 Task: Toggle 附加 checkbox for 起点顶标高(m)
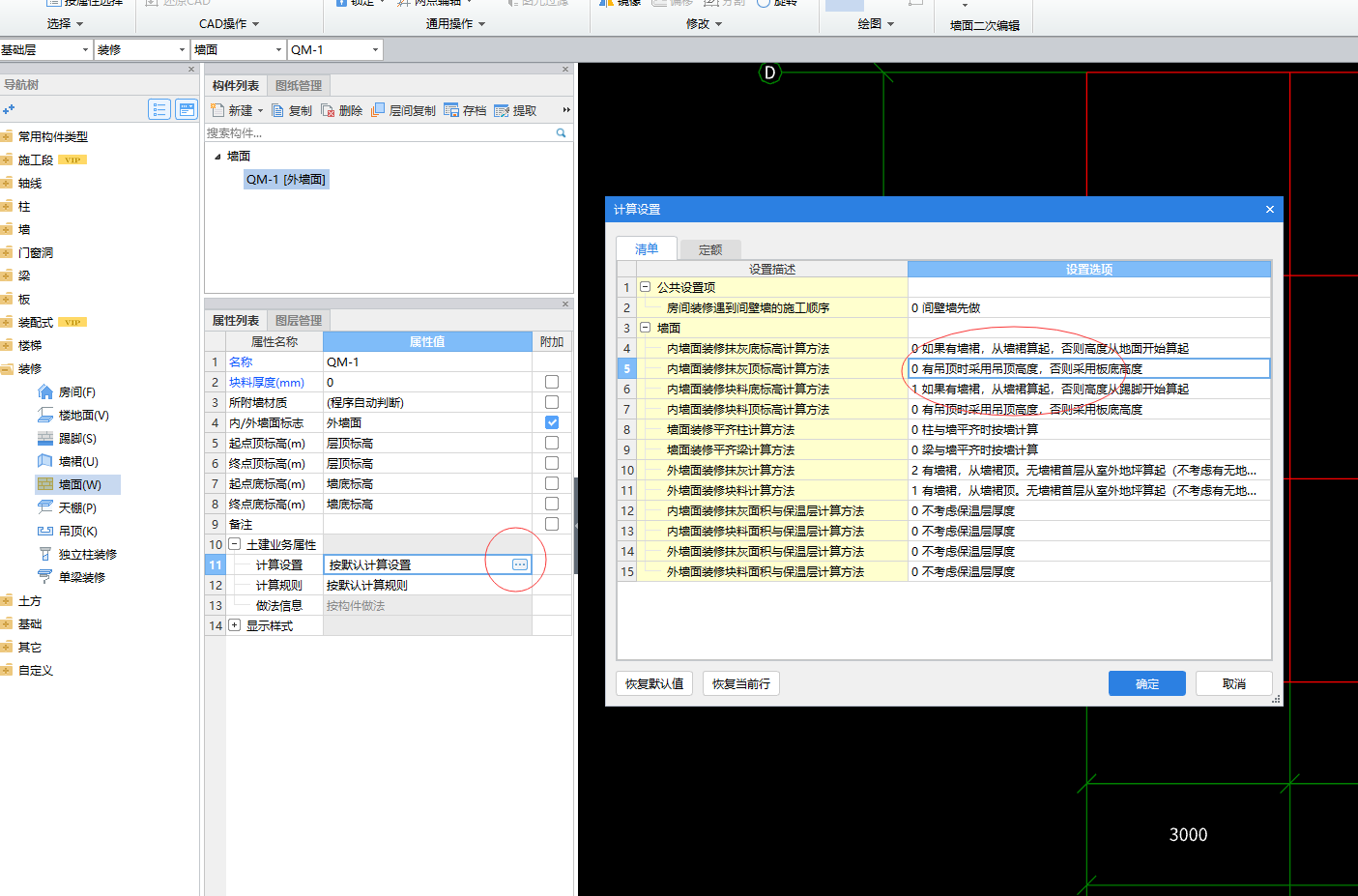pos(552,443)
